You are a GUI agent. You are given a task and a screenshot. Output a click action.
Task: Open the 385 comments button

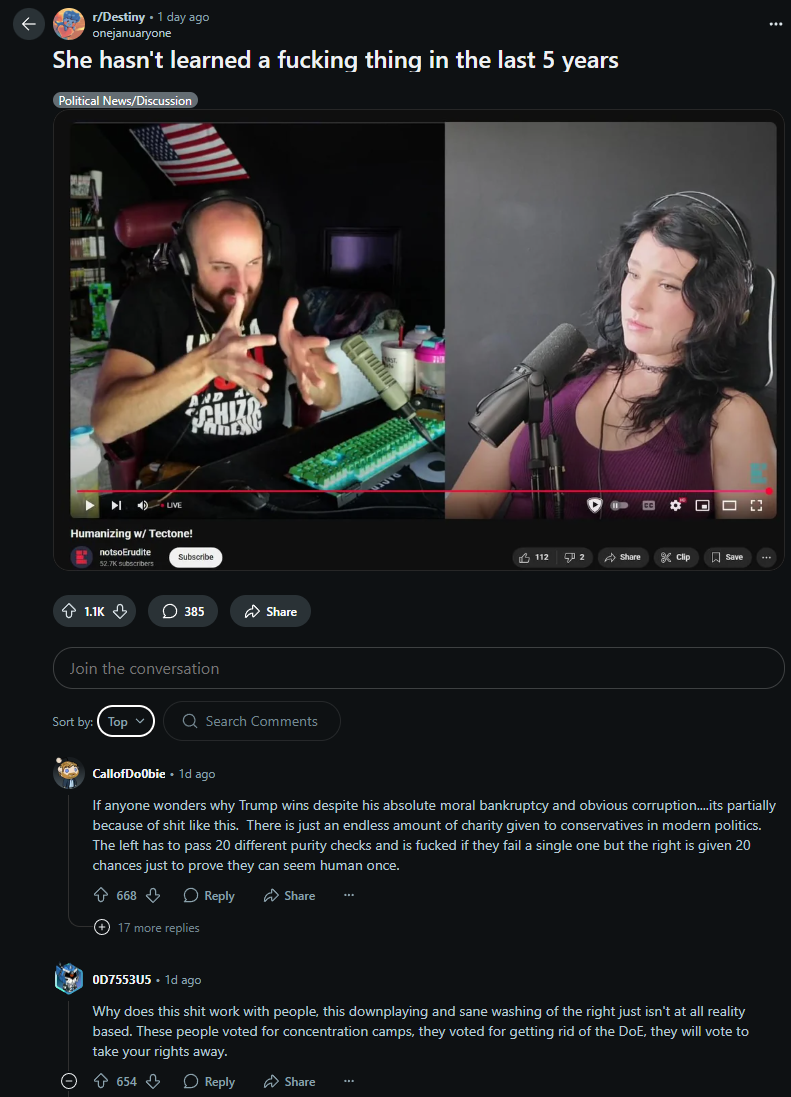click(183, 611)
